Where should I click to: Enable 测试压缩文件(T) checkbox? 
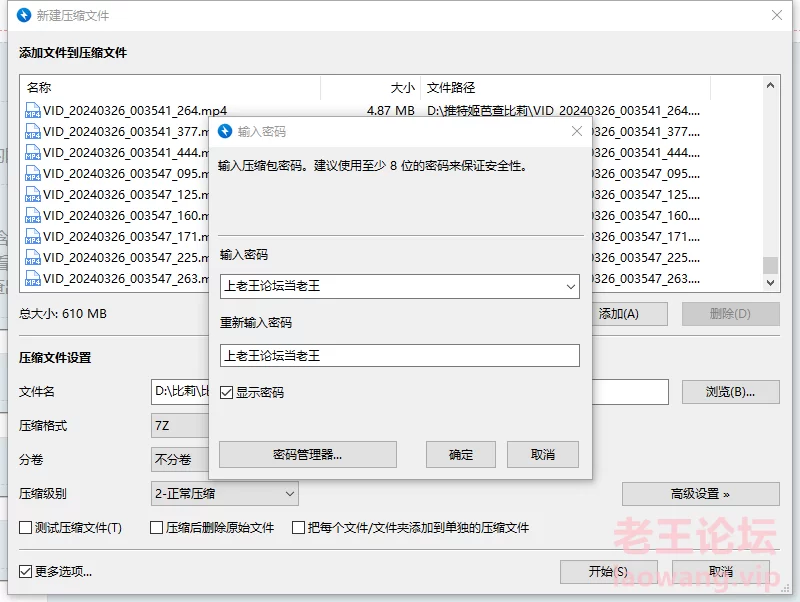(x=27, y=527)
